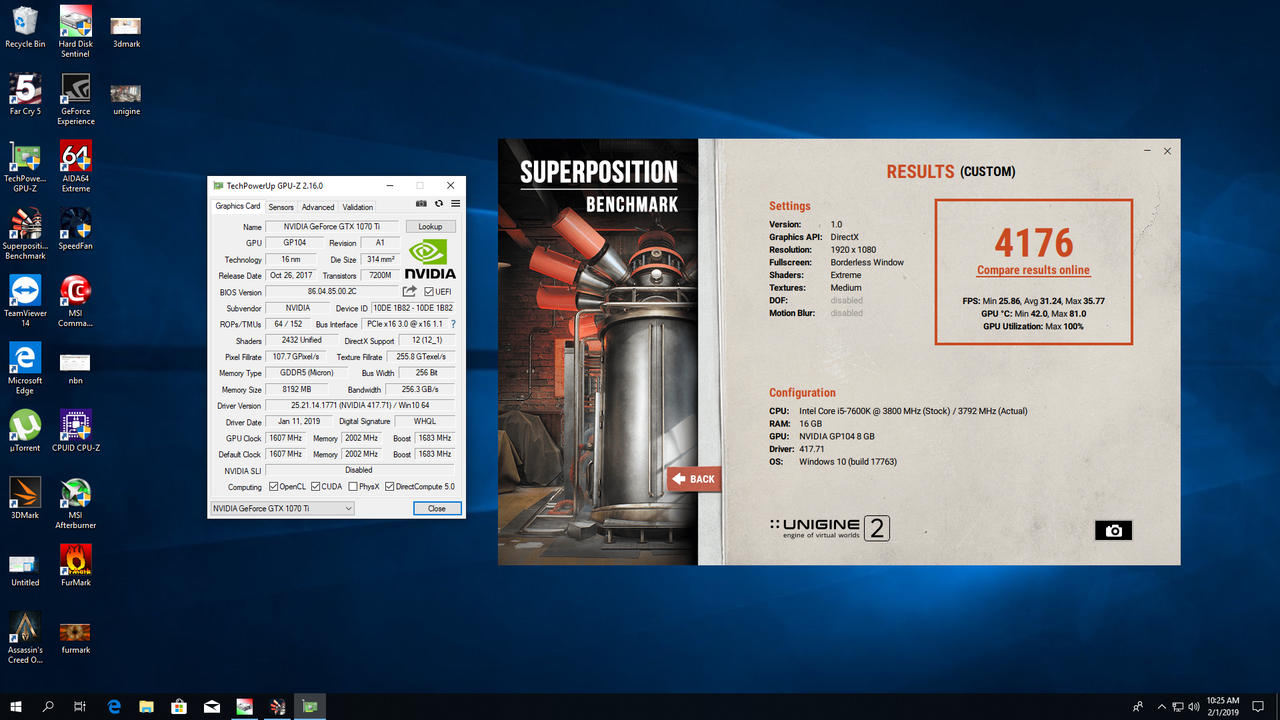Click the Close button in GPU-Z
Viewport: 1280px width, 720px height.
coord(437,508)
